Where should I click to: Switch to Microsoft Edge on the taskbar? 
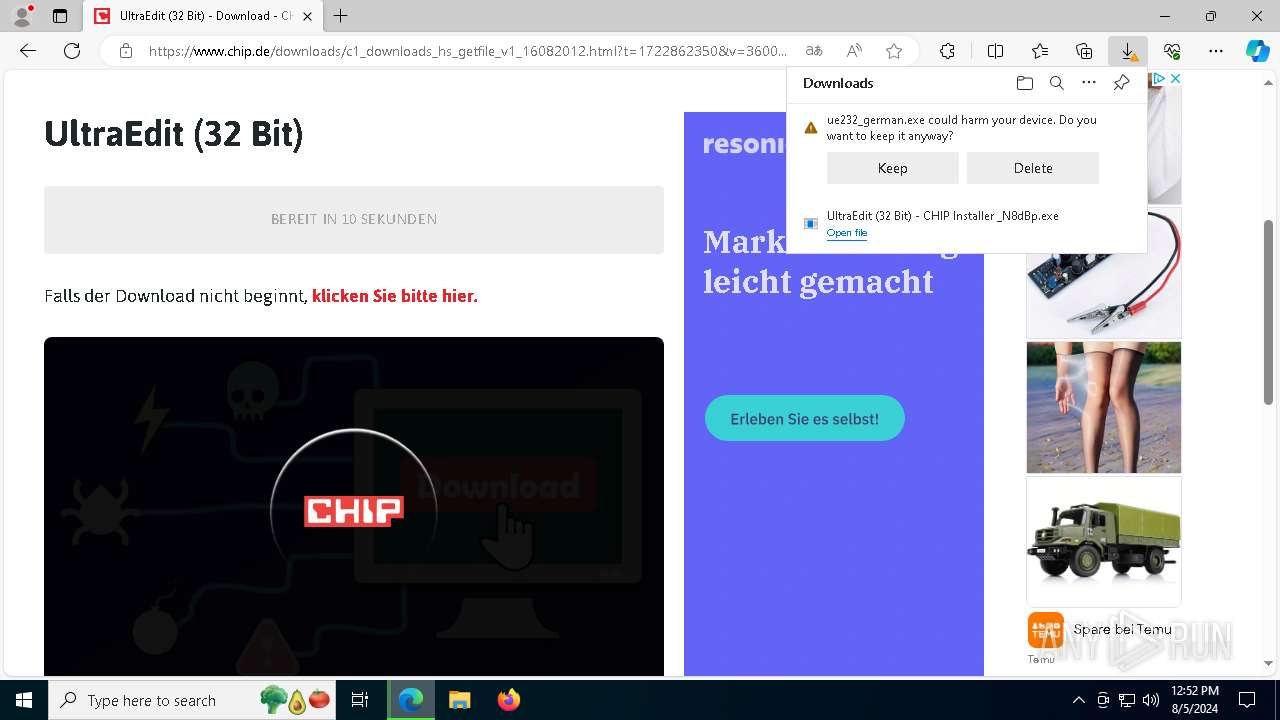[x=411, y=700]
